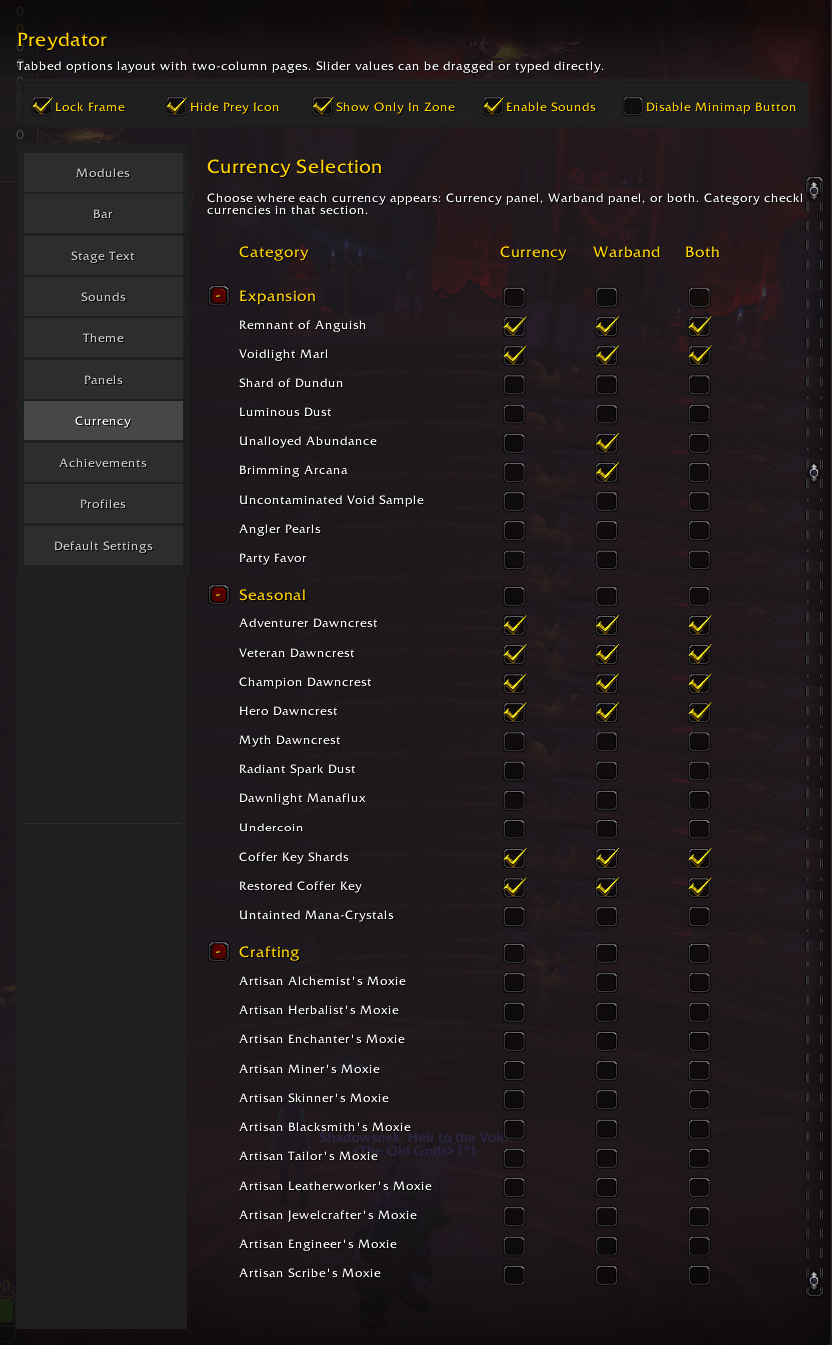Image resolution: width=832 pixels, height=1345 pixels.
Task: Check Angler Pearls Warband checkbox
Action: point(607,530)
